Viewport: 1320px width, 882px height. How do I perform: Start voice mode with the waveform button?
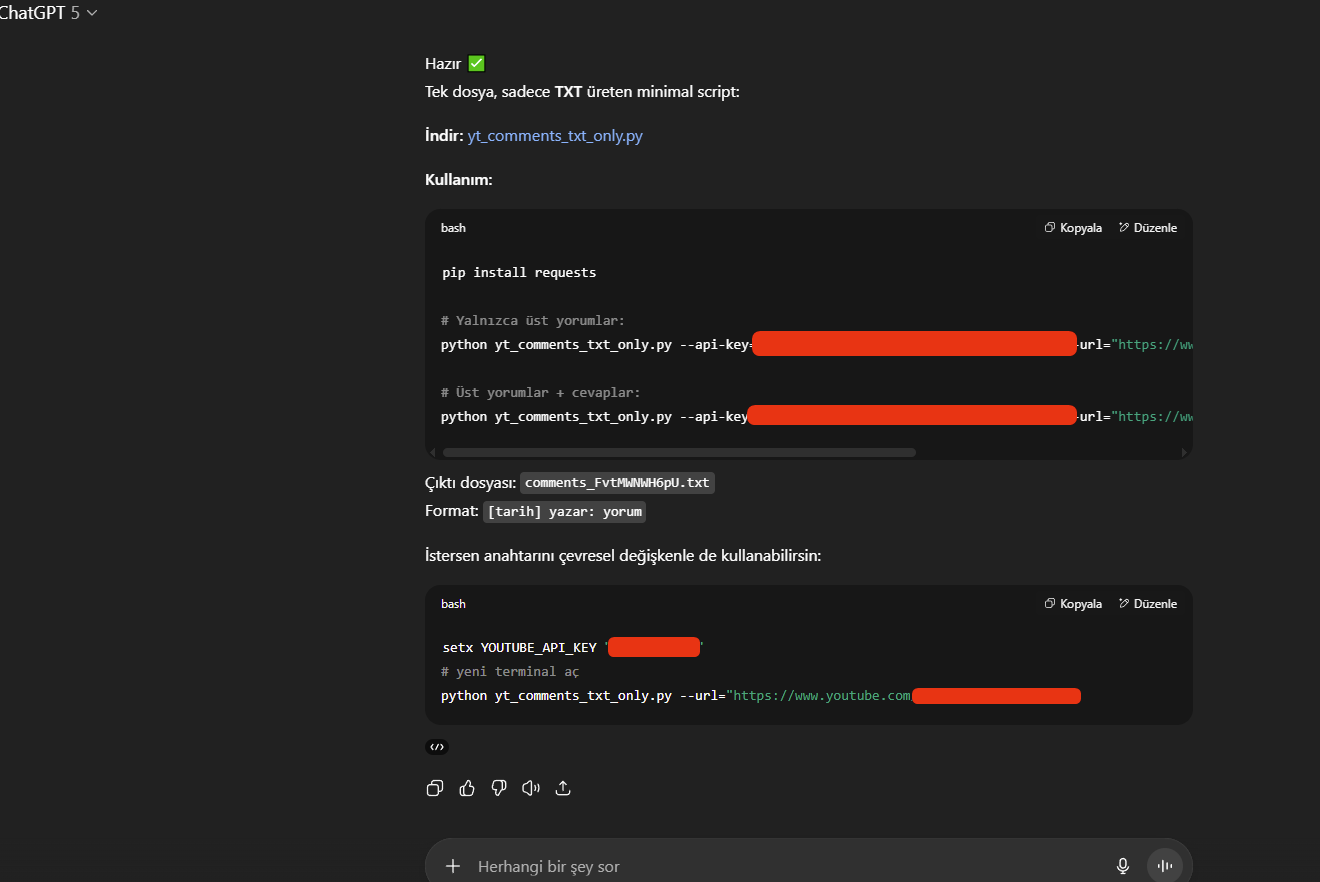click(1164, 866)
